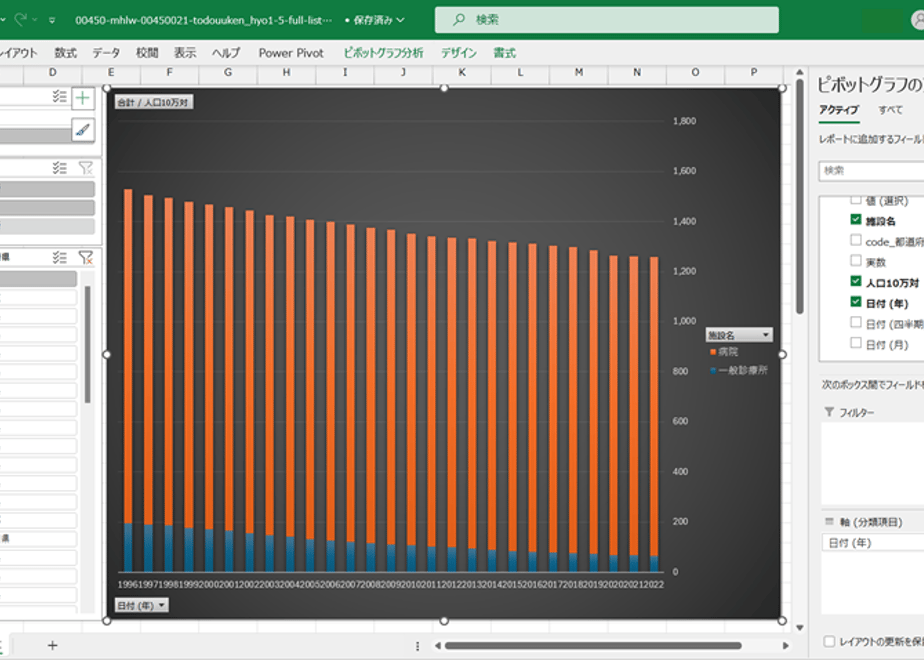Click the blue 一般診療所 legend marker
The width and height of the screenshot is (924, 660).
(x=713, y=371)
